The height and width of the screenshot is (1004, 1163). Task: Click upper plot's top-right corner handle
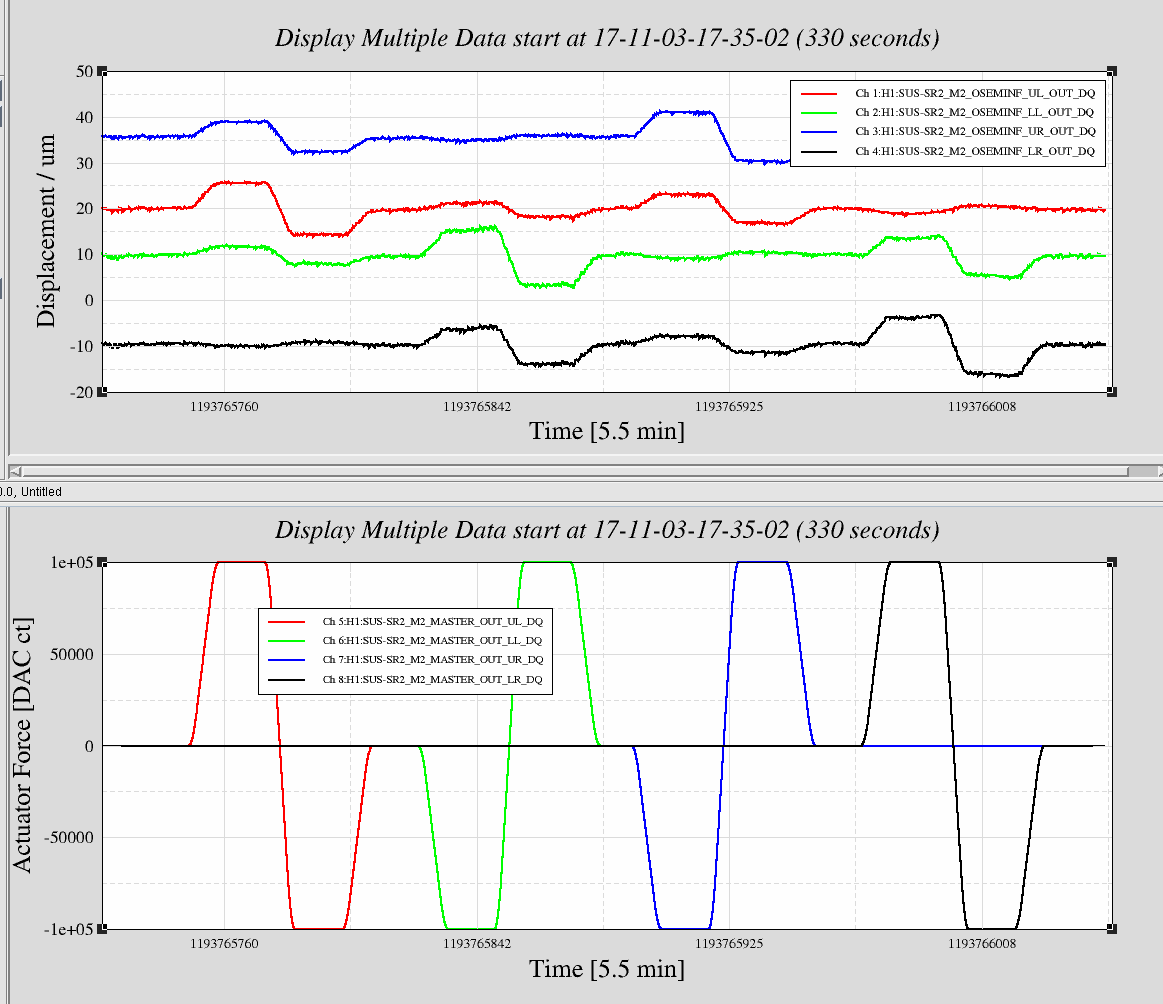click(1112, 71)
